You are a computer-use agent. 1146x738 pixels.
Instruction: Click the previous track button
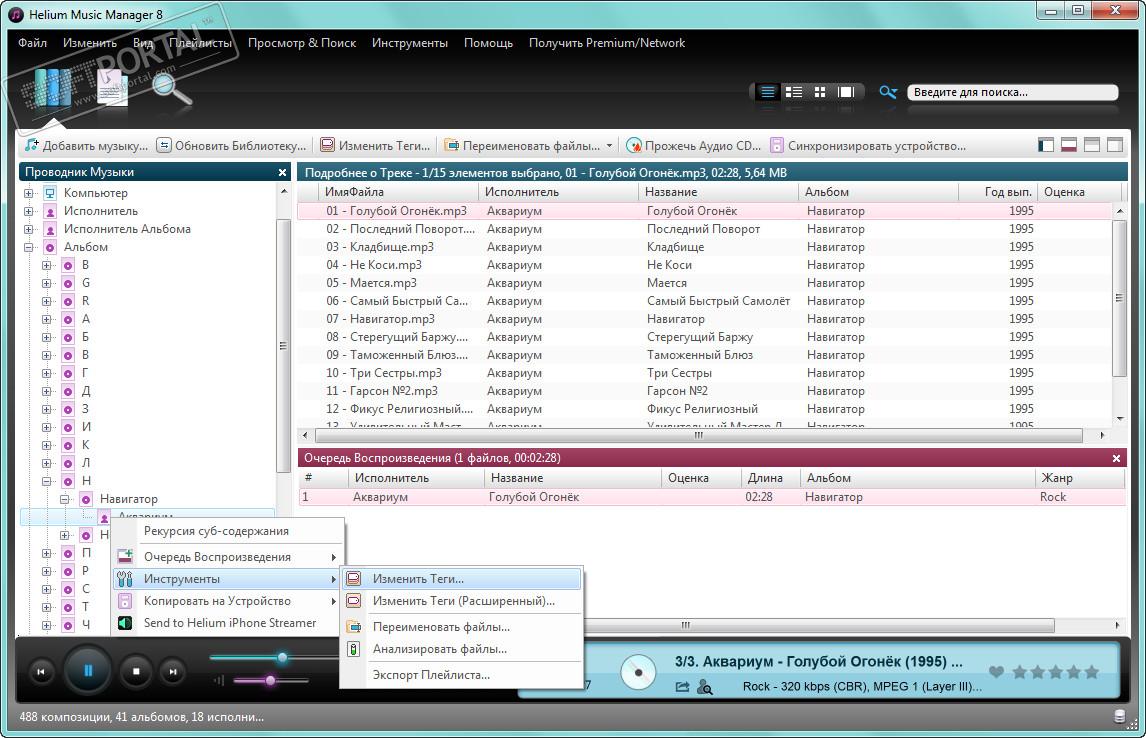(41, 672)
